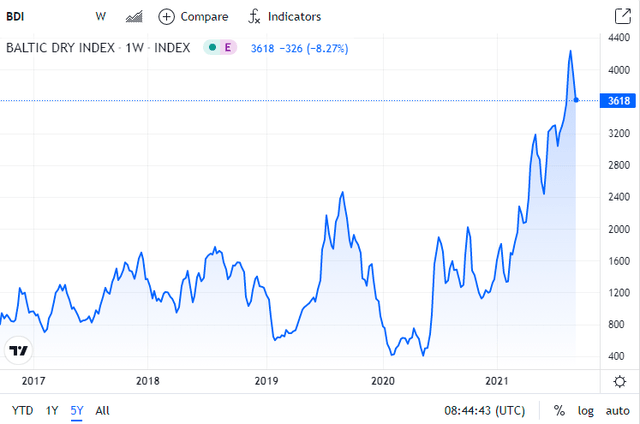Click the TradingView logo badge
Viewport: 640px width, 424px height.
18,350
